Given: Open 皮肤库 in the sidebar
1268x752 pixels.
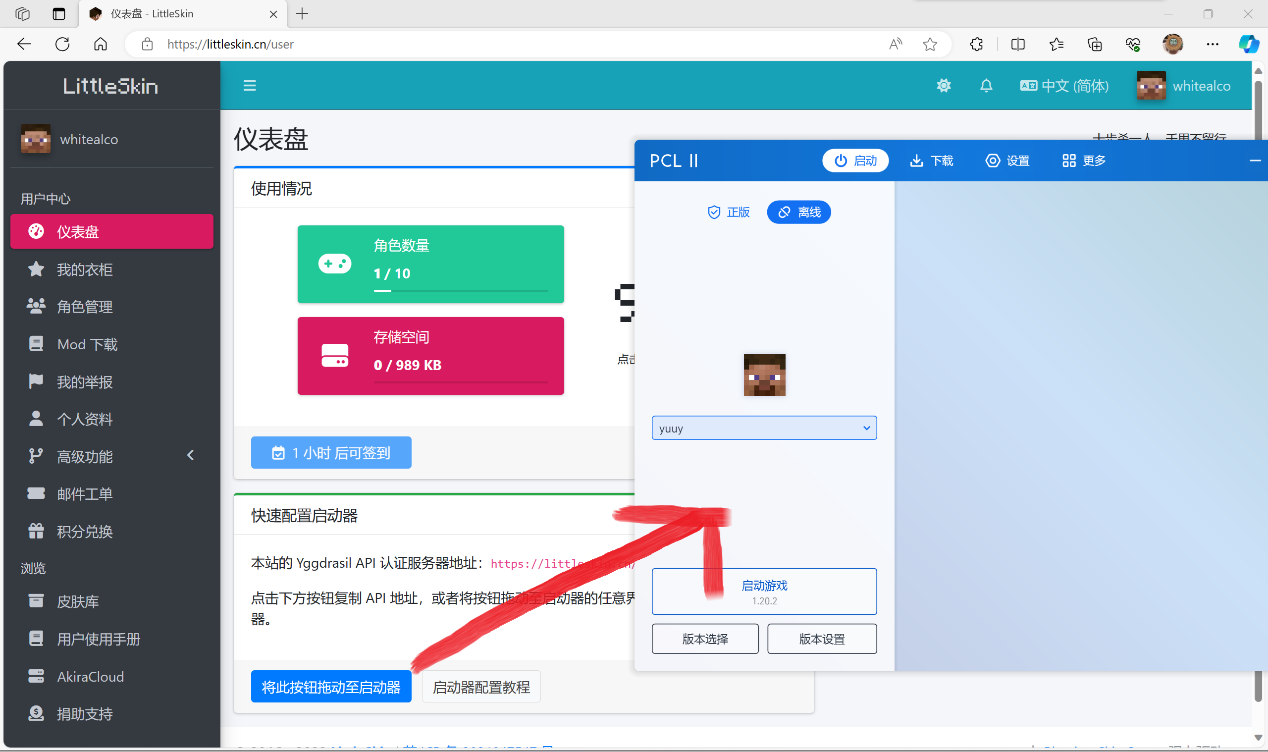Looking at the screenshot, I should [112, 601].
